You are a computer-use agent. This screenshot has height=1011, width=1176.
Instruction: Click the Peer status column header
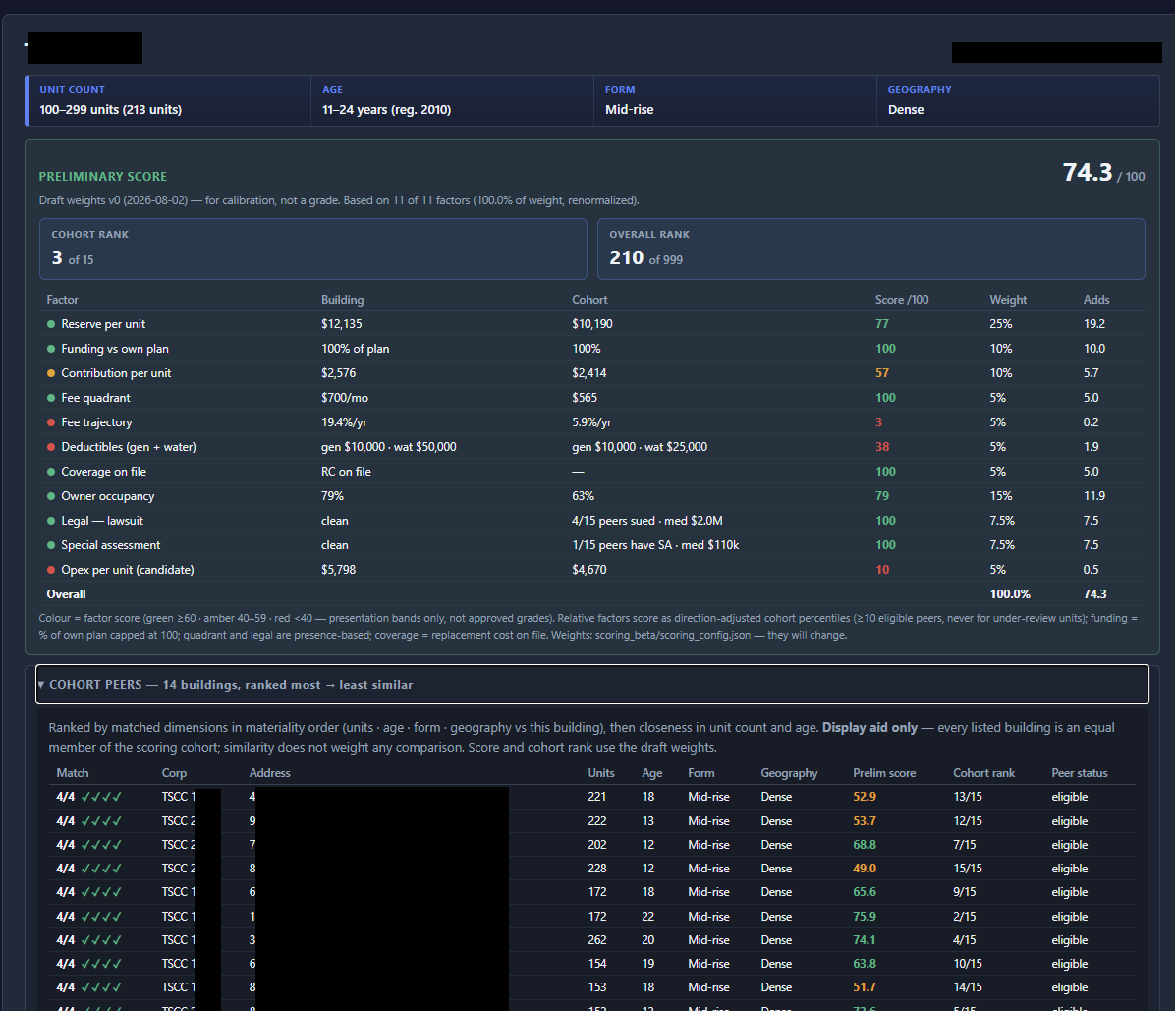[x=1080, y=773]
